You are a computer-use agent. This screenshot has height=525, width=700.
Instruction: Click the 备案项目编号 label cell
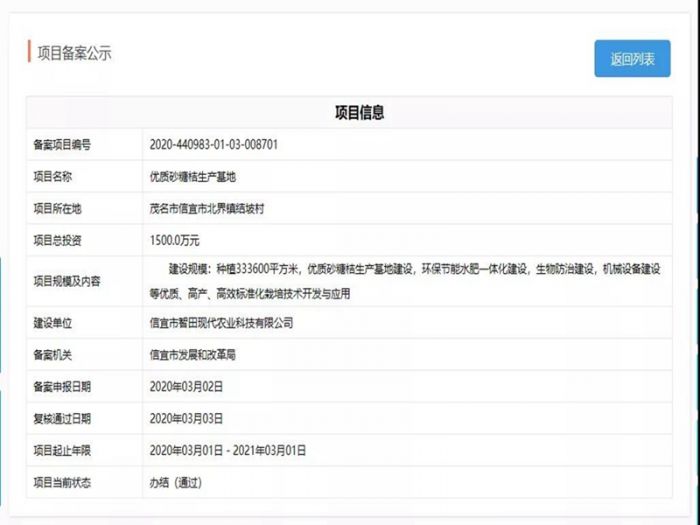click(84, 145)
